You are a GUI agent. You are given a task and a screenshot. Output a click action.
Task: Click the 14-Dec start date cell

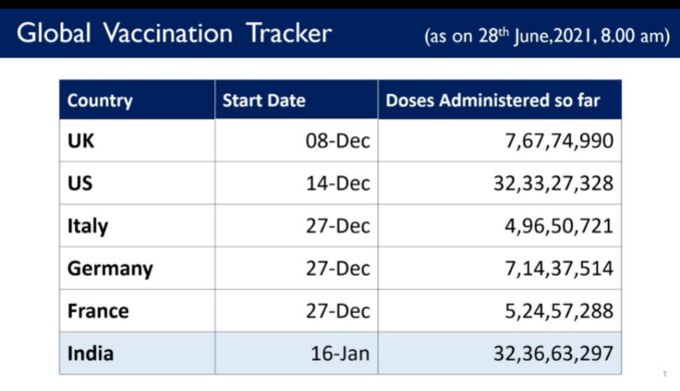coord(297,183)
